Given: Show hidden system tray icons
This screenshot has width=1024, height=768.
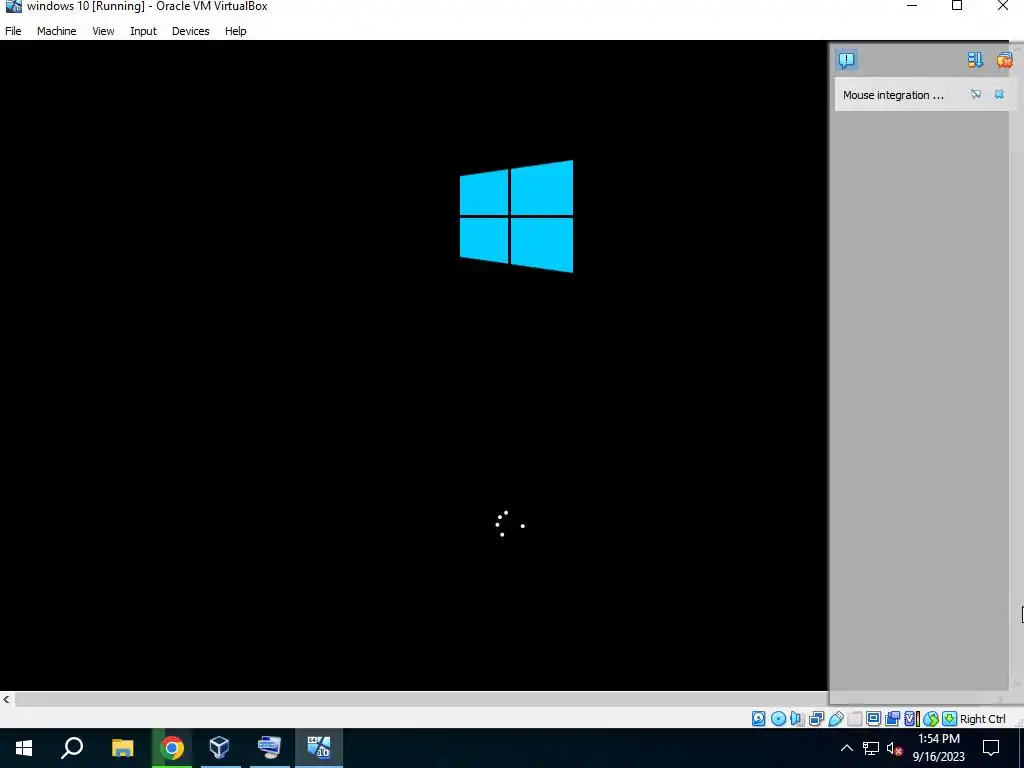Looking at the screenshot, I should [846, 748].
